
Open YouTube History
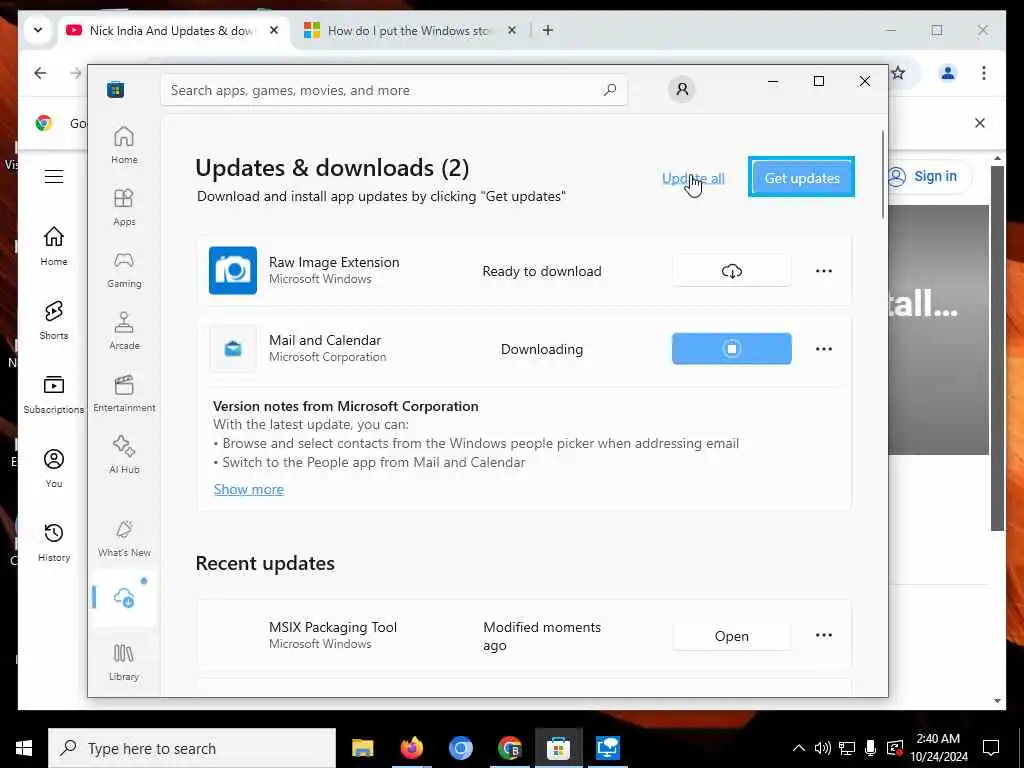point(54,543)
